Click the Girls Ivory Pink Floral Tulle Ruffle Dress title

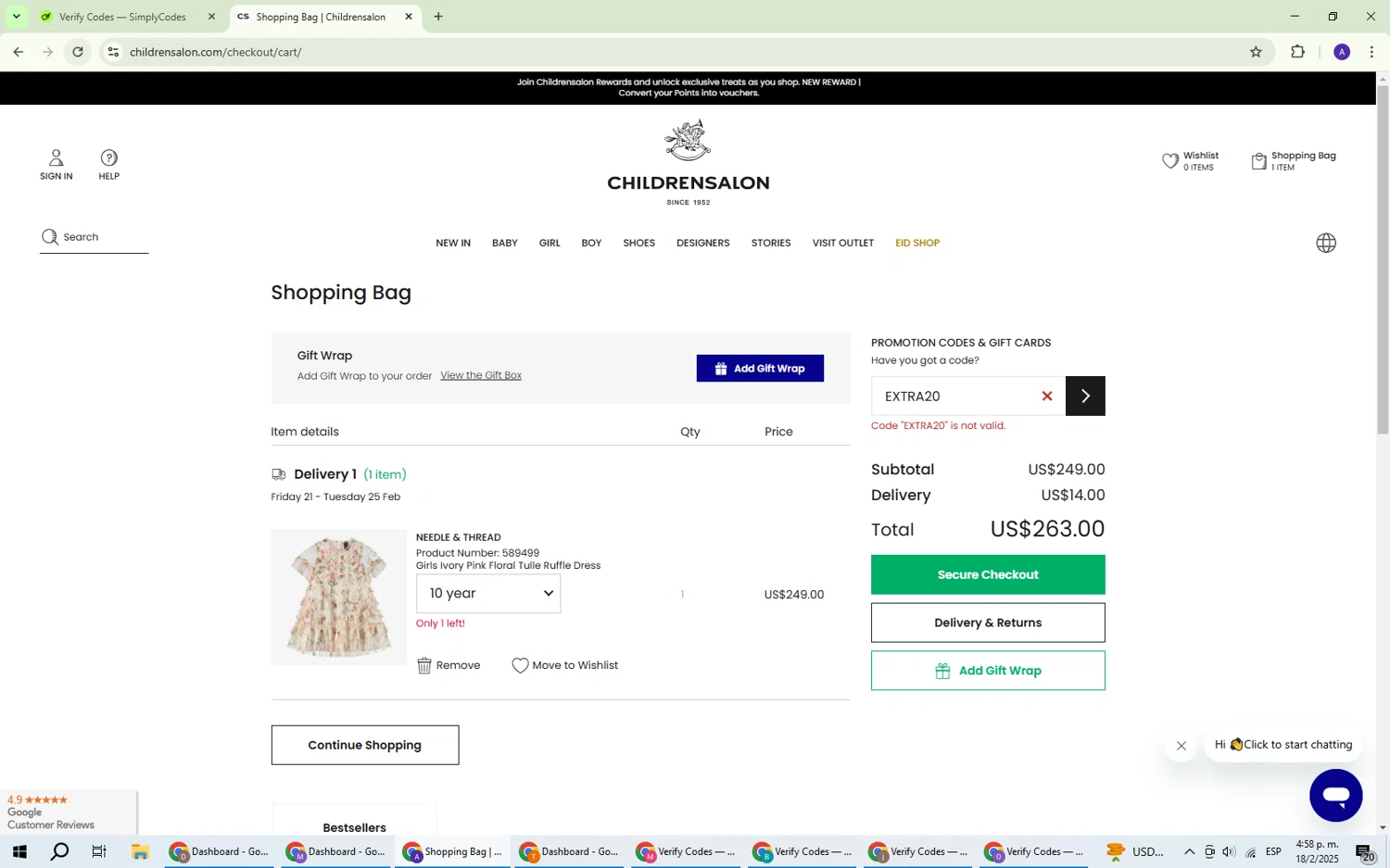508,566
